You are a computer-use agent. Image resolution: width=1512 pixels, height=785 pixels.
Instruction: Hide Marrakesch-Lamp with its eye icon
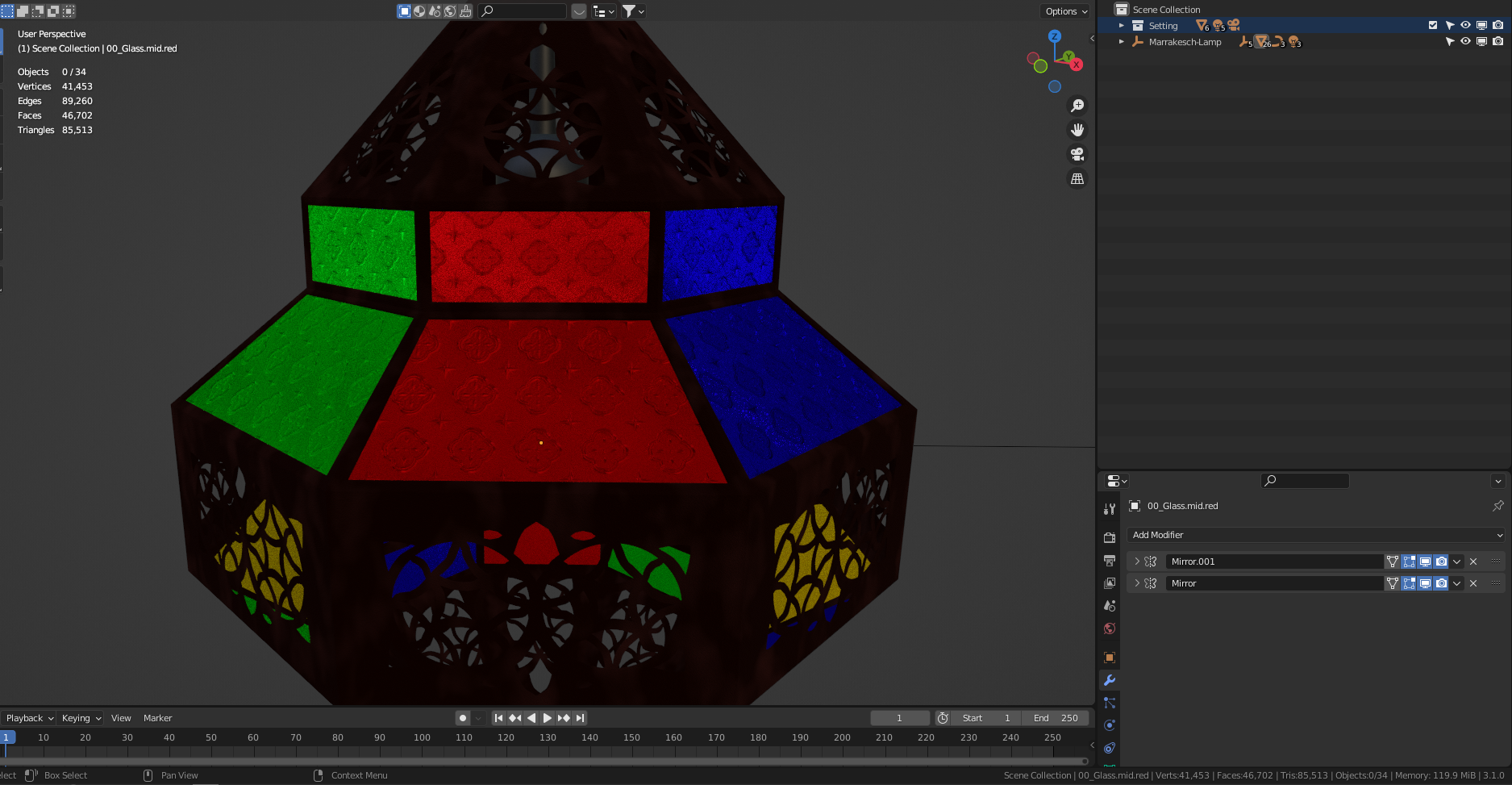1465,41
